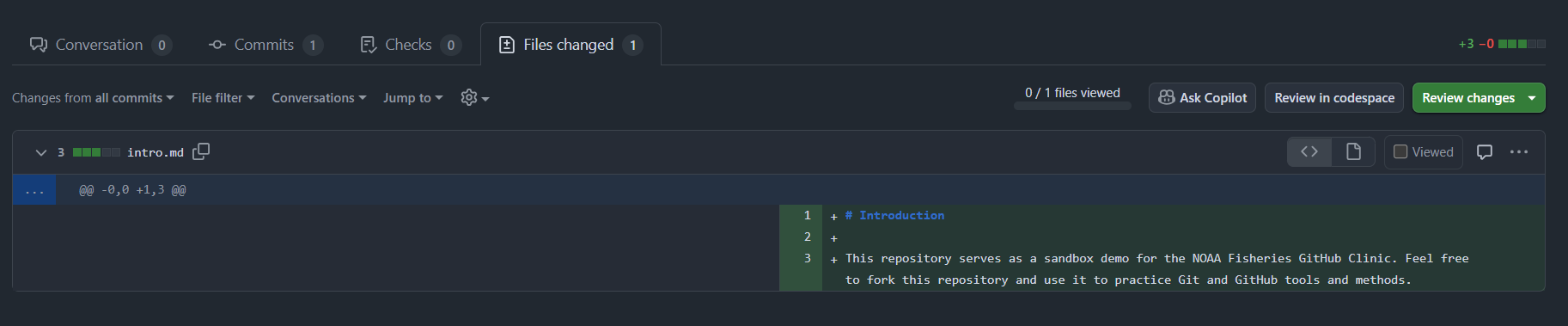Copy the intro.md file path
Screen dimensions: 1568x326
(x=201, y=151)
